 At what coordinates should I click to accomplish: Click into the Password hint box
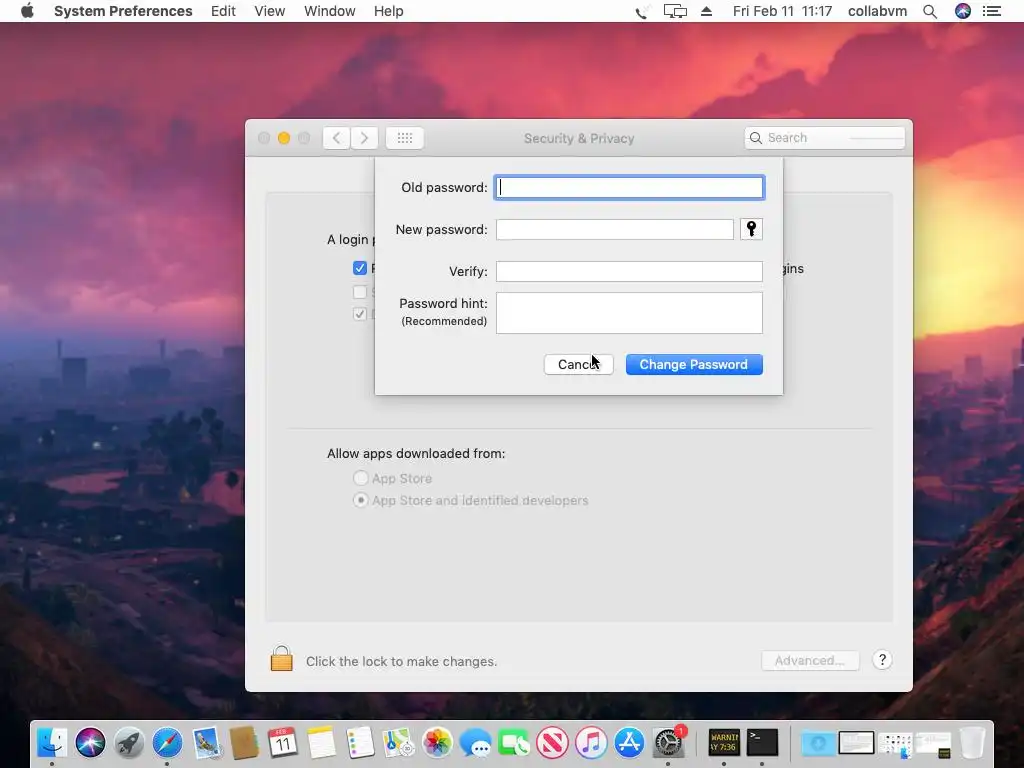629,313
